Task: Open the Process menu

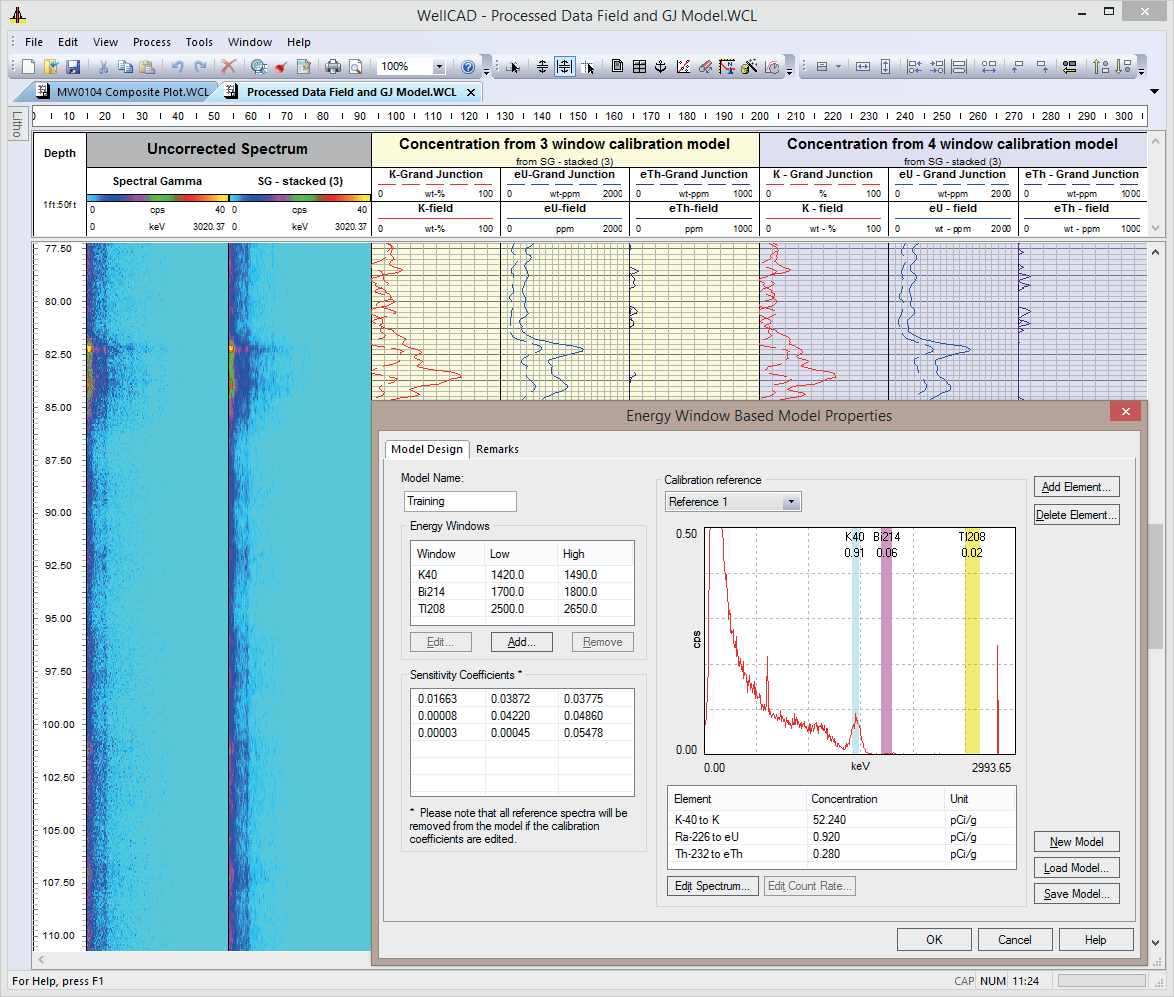Action: (151, 42)
